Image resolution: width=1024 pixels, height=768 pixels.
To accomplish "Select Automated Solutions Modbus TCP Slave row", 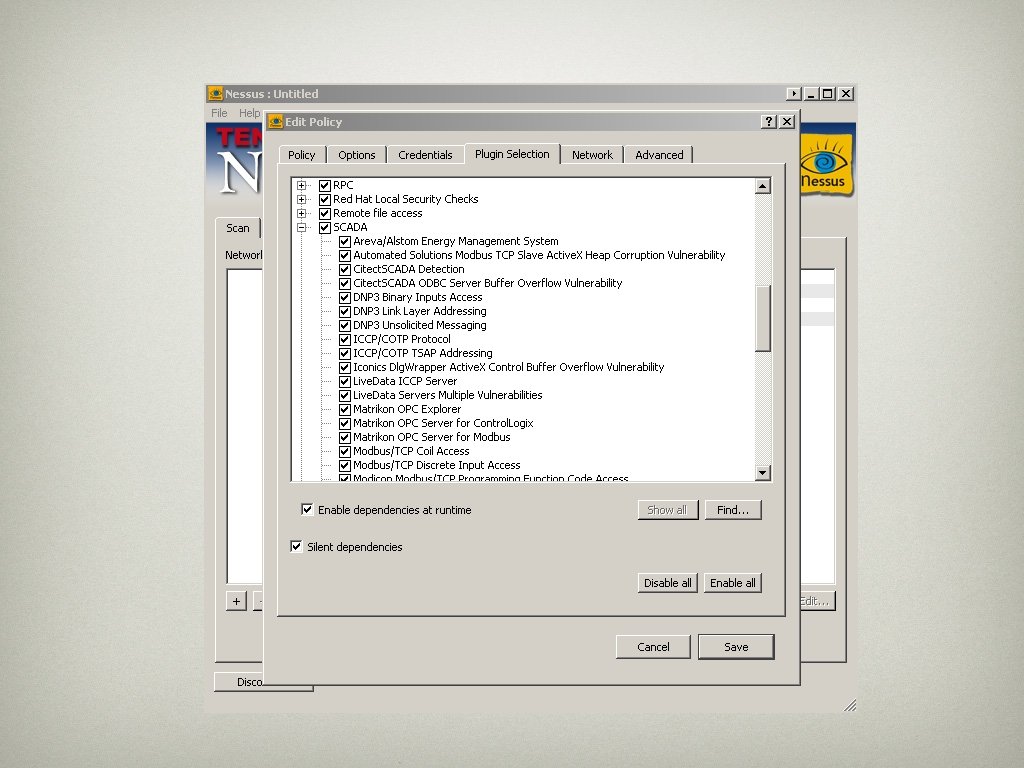I will pyautogui.click(x=539, y=255).
